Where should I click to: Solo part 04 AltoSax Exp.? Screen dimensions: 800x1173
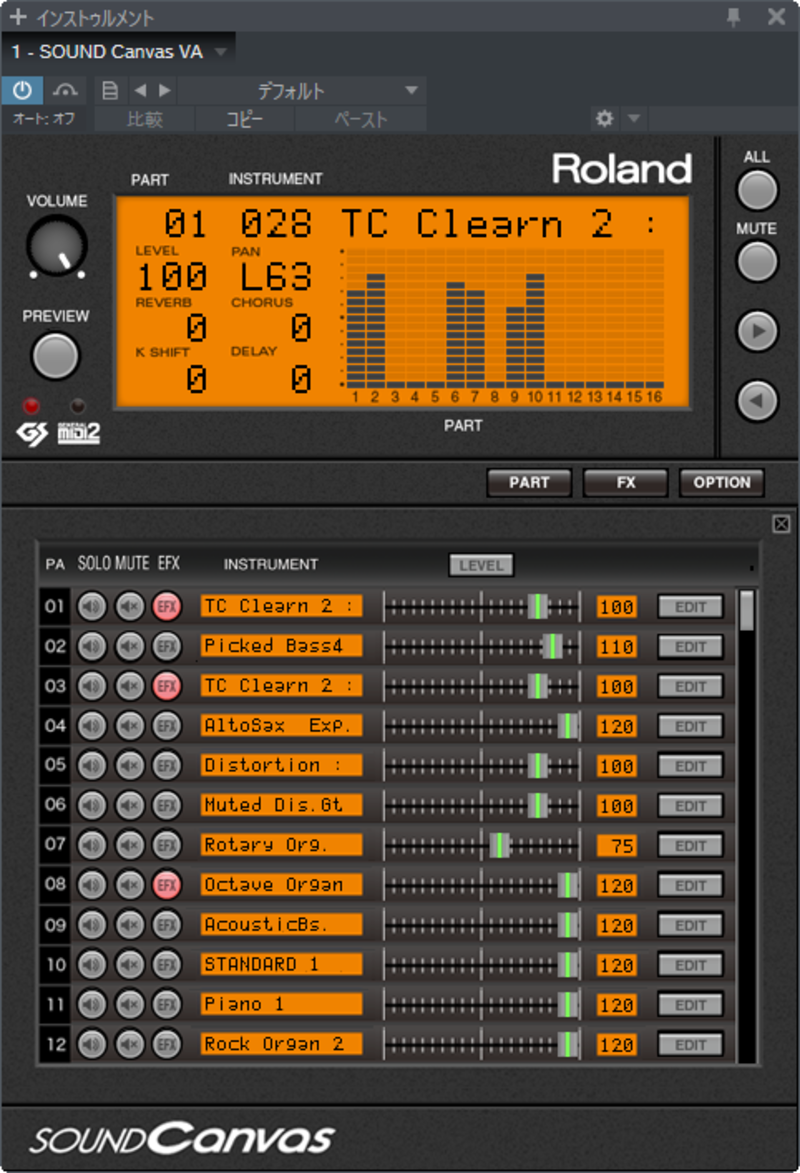pyautogui.click(x=92, y=726)
